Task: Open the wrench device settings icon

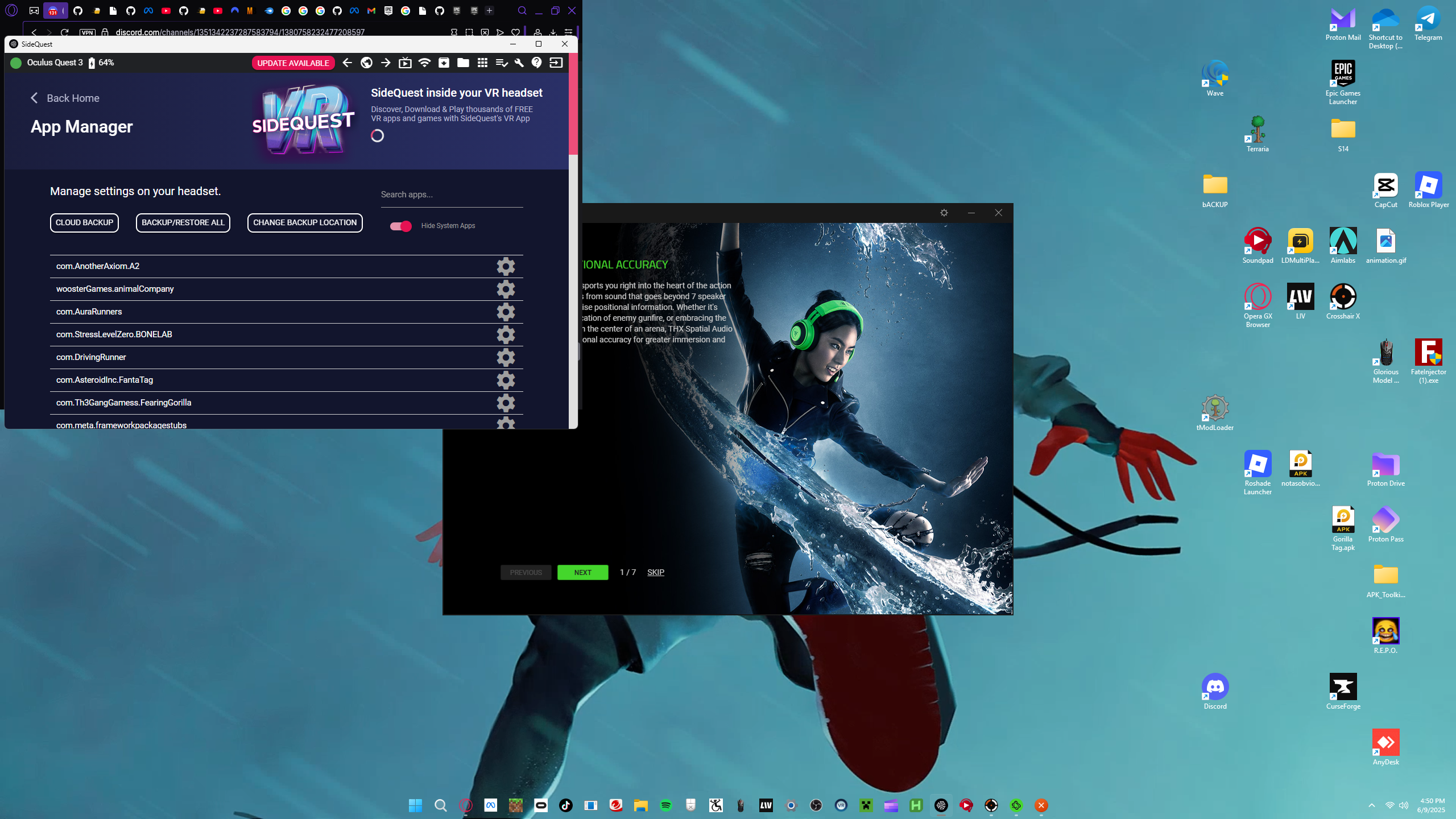Action: pos(519,63)
